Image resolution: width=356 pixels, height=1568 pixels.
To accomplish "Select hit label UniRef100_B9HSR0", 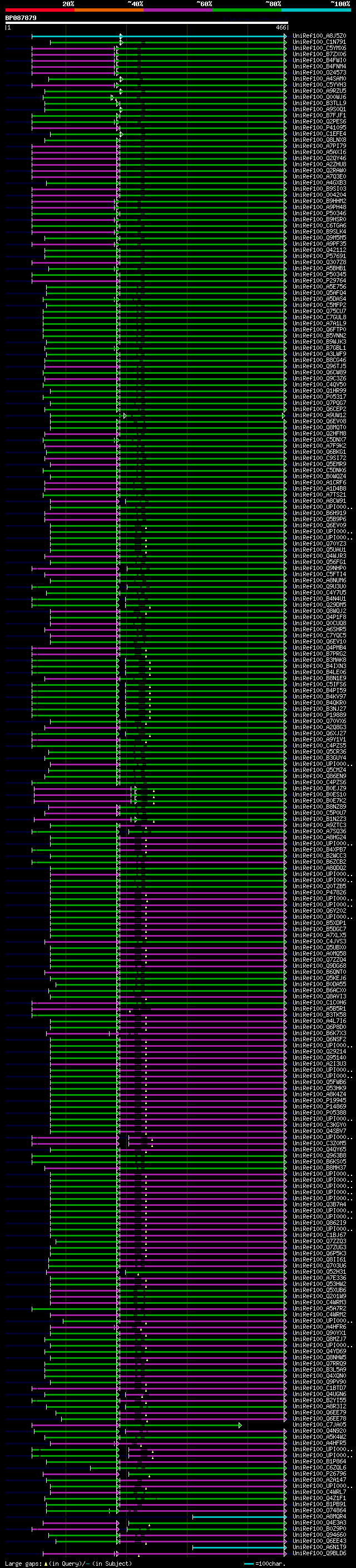I will pos(319,219).
